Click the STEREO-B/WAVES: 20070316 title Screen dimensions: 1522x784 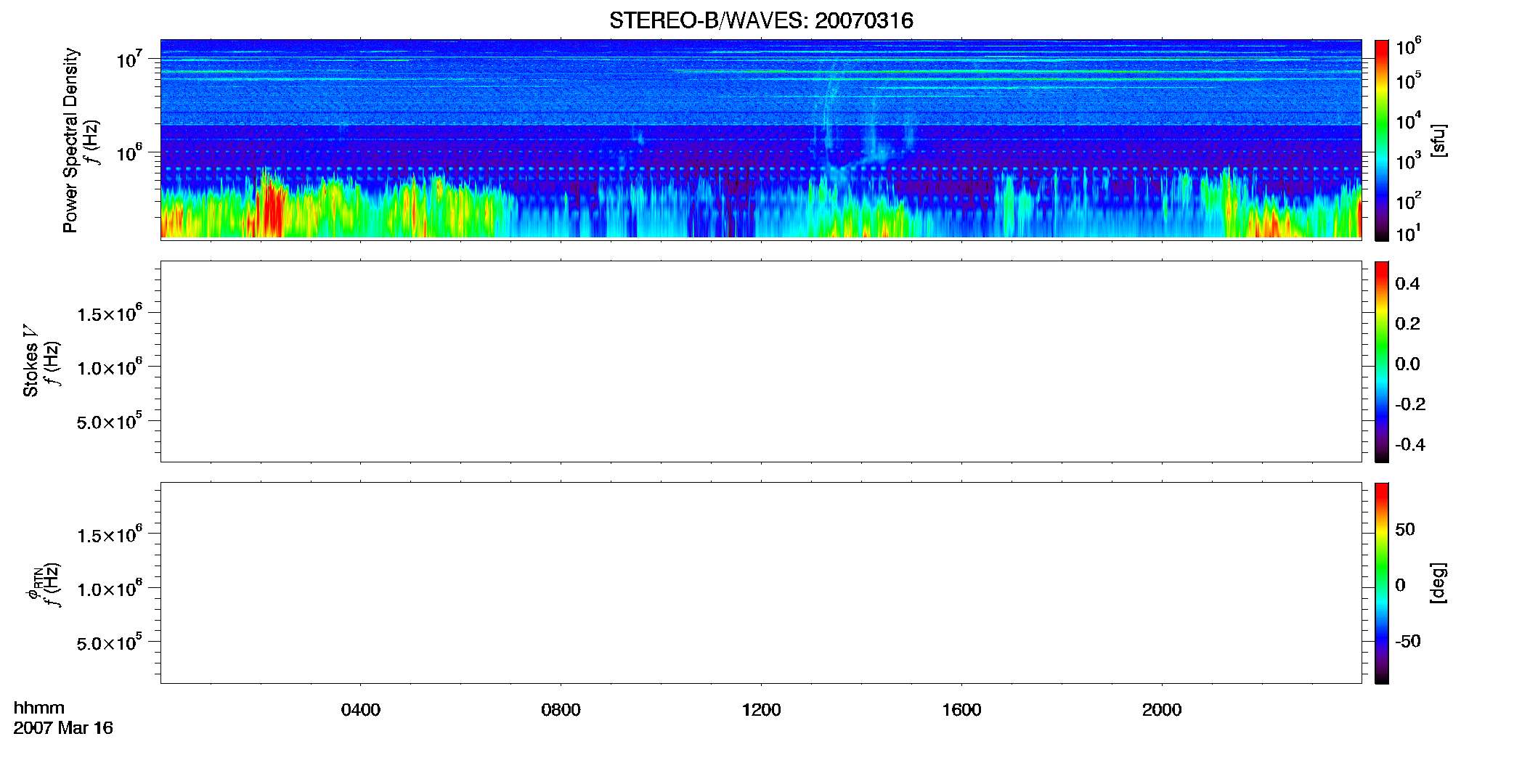[761, 20]
